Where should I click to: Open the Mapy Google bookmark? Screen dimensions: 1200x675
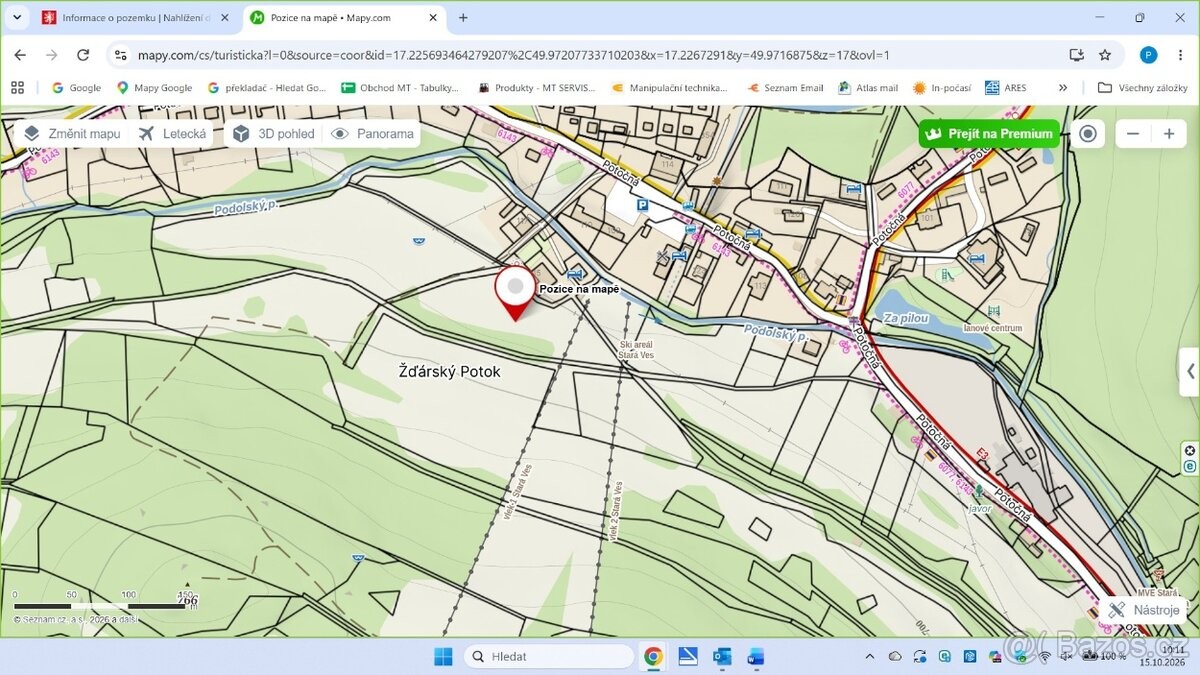[x=154, y=88]
